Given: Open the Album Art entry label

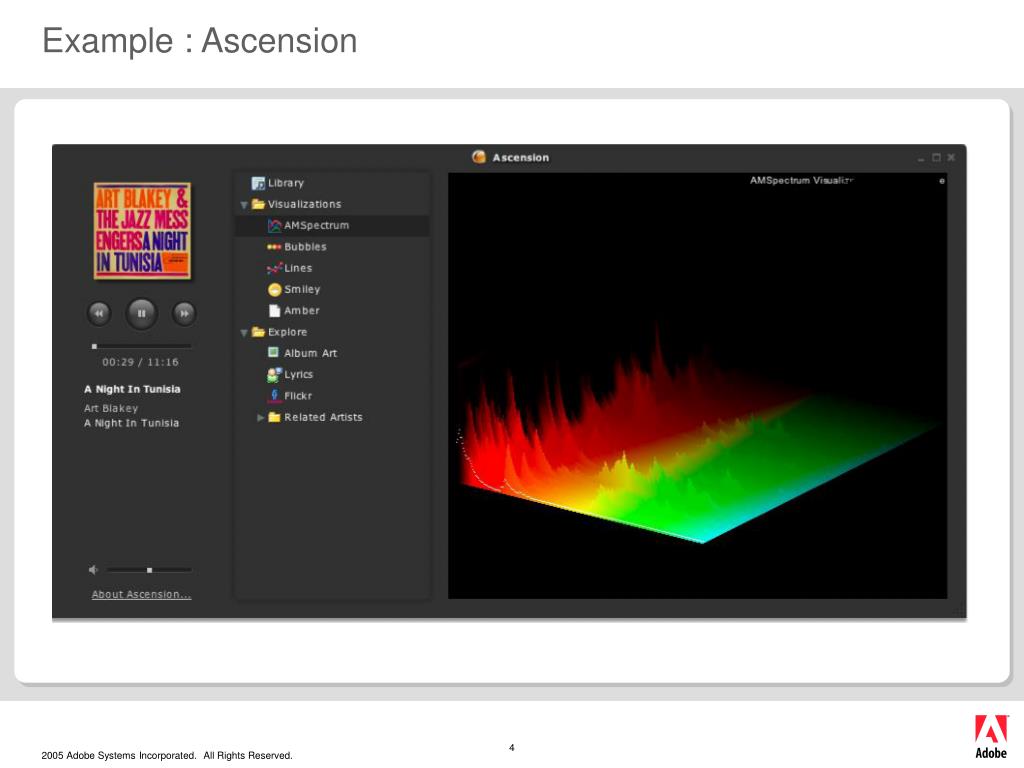Looking at the screenshot, I should coord(310,353).
